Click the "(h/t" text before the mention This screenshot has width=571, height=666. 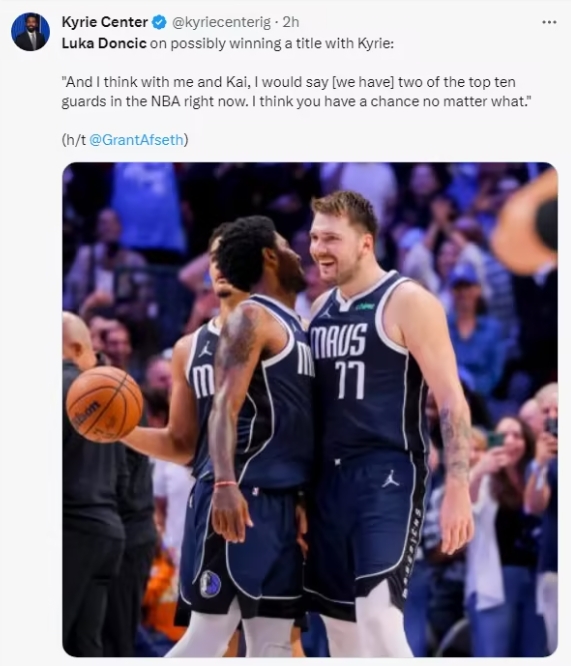(74, 140)
